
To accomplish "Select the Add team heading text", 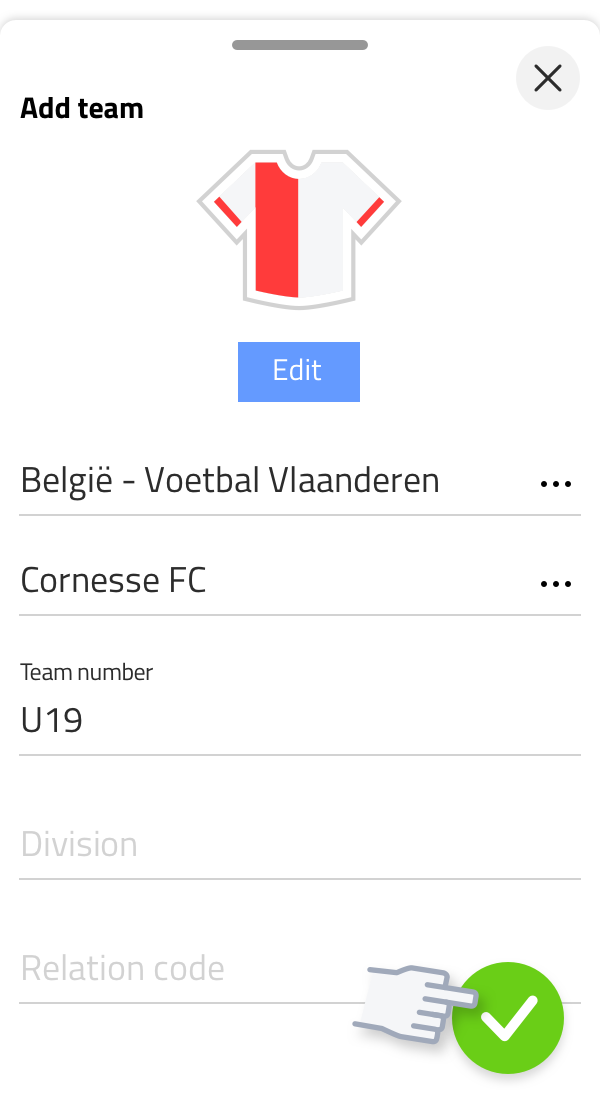I will tap(82, 109).
